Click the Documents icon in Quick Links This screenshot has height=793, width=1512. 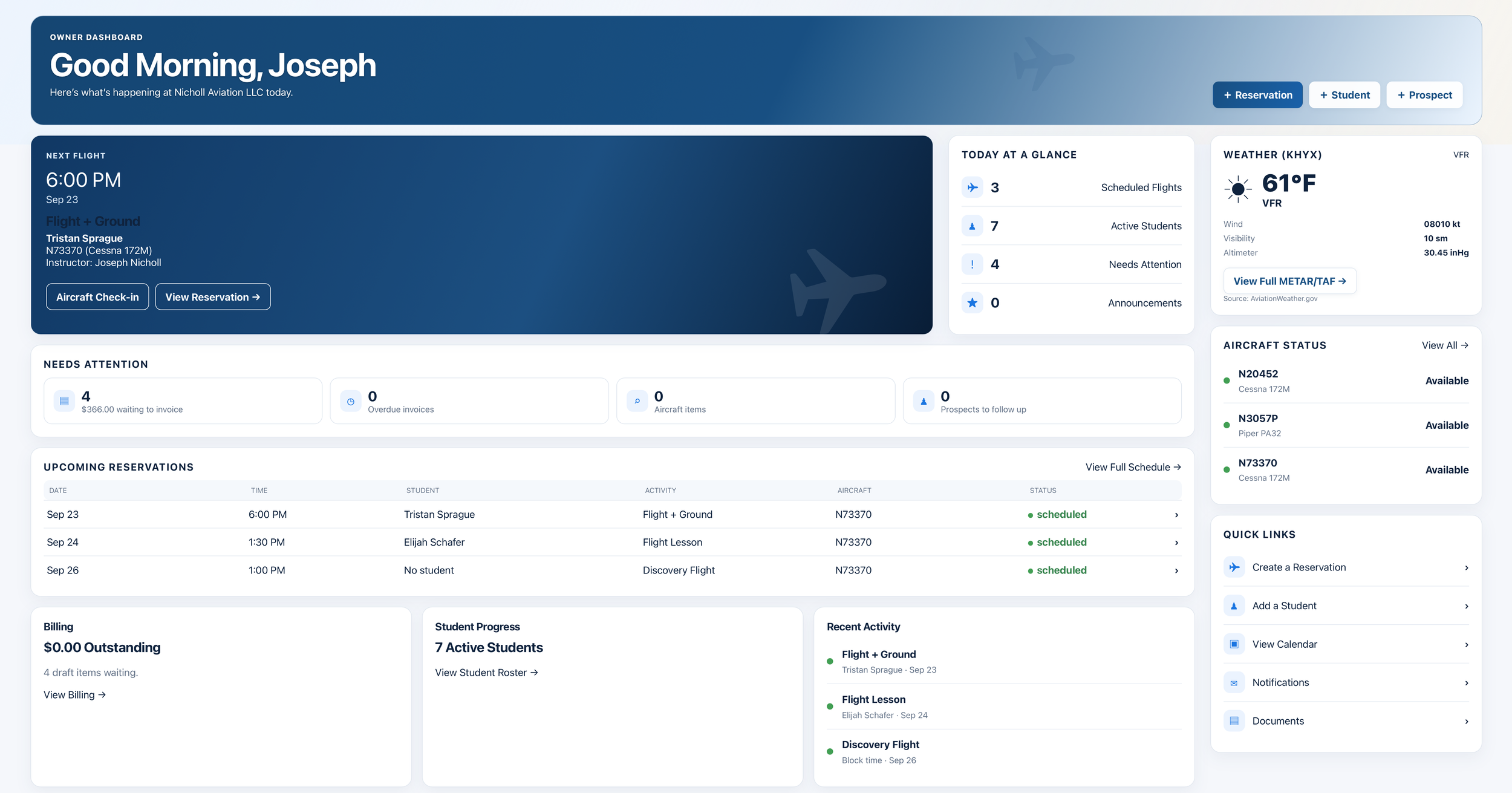coord(1234,721)
